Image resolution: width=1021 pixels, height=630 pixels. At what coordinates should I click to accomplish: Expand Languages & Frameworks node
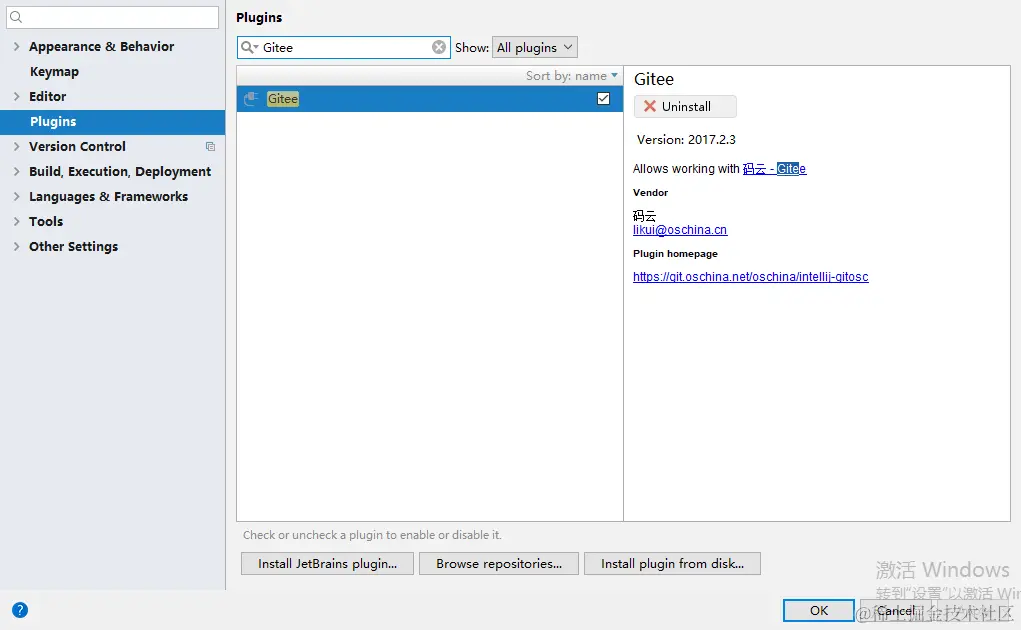[x=16, y=197]
